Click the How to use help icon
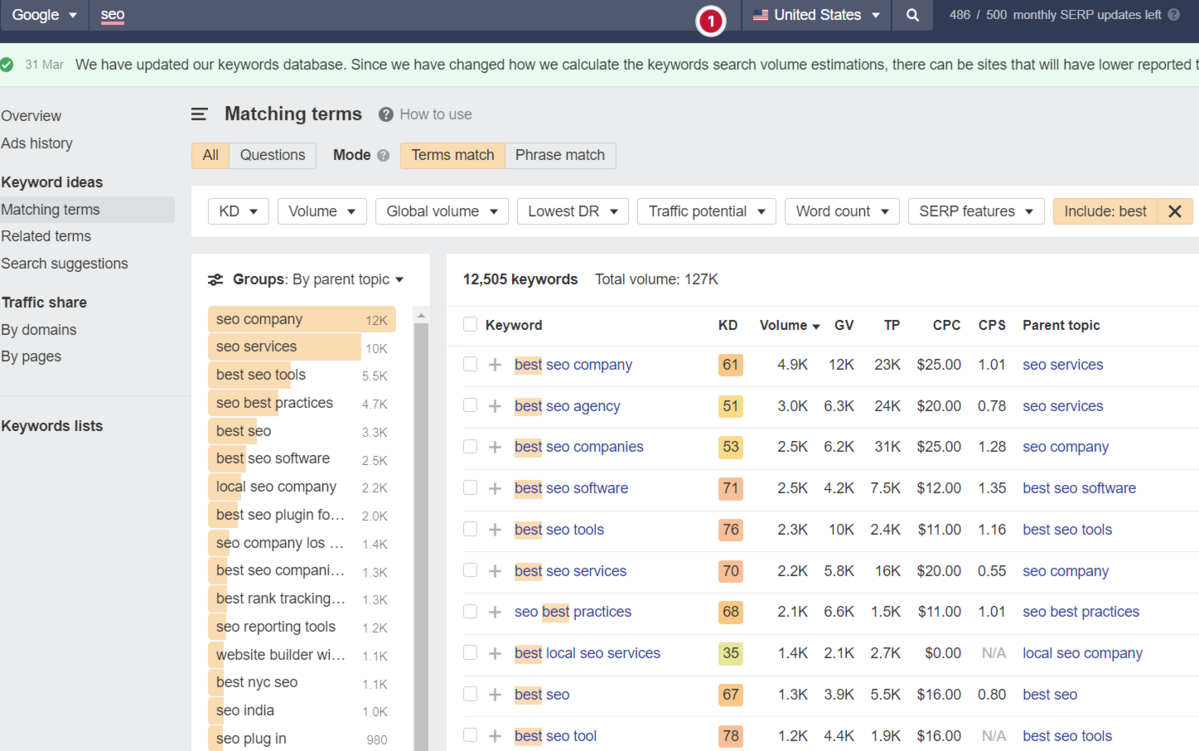Viewport: 1199px width, 751px height. (x=385, y=114)
